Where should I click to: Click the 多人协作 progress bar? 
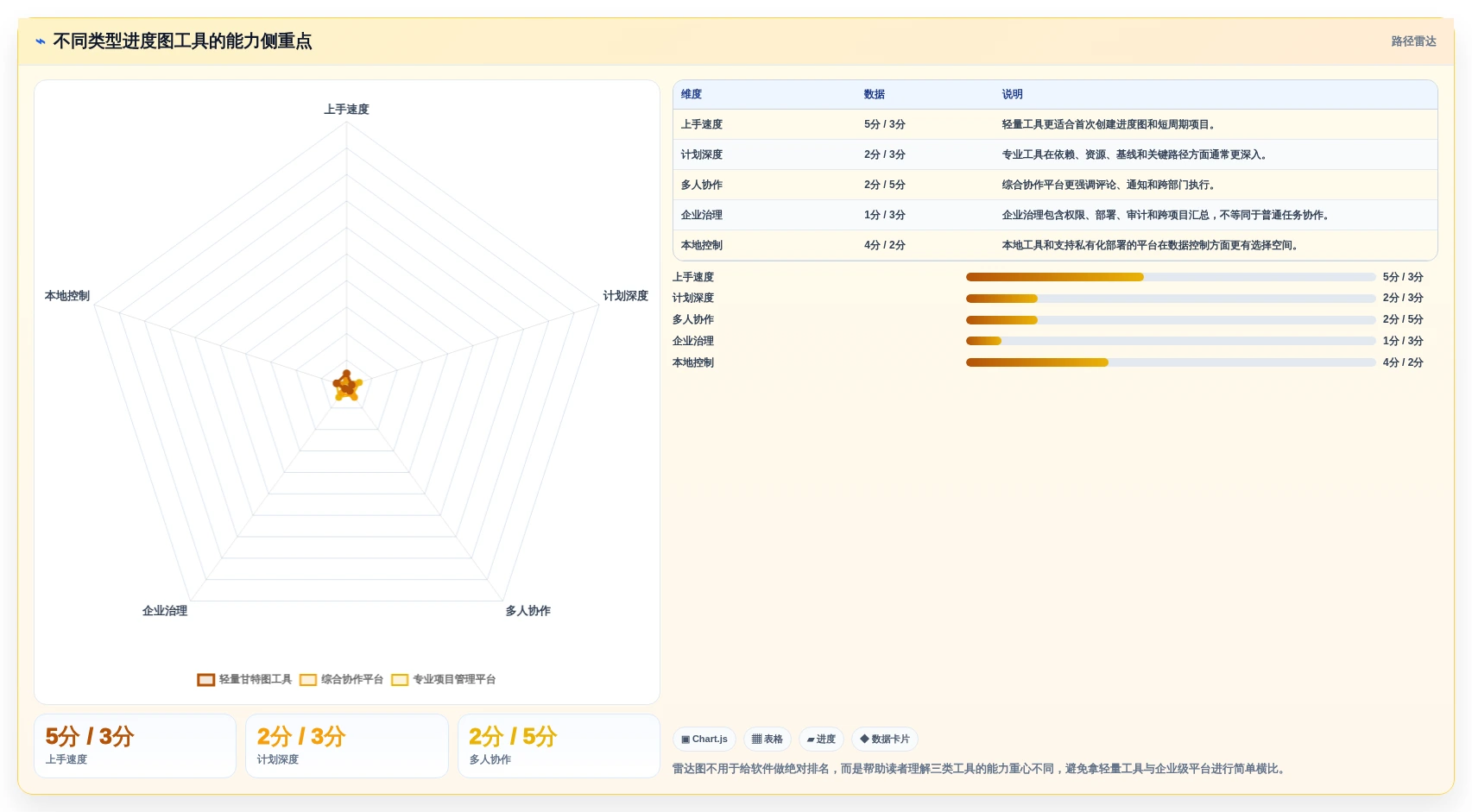coord(1171,320)
